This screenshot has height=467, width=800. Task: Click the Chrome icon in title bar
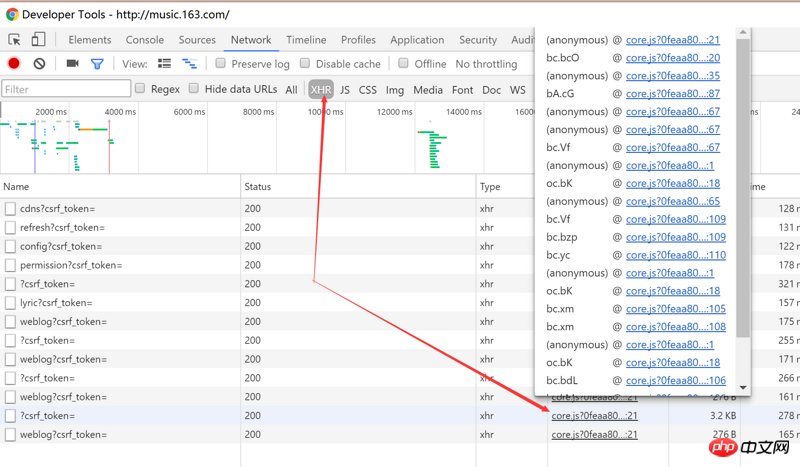pyautogui.click(x=12, y=14)
